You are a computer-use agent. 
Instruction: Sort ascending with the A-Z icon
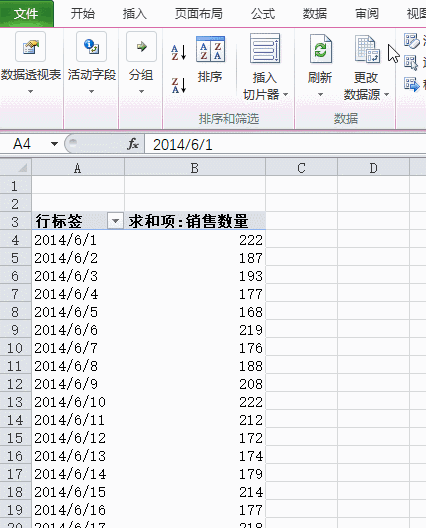coord(179,53)
